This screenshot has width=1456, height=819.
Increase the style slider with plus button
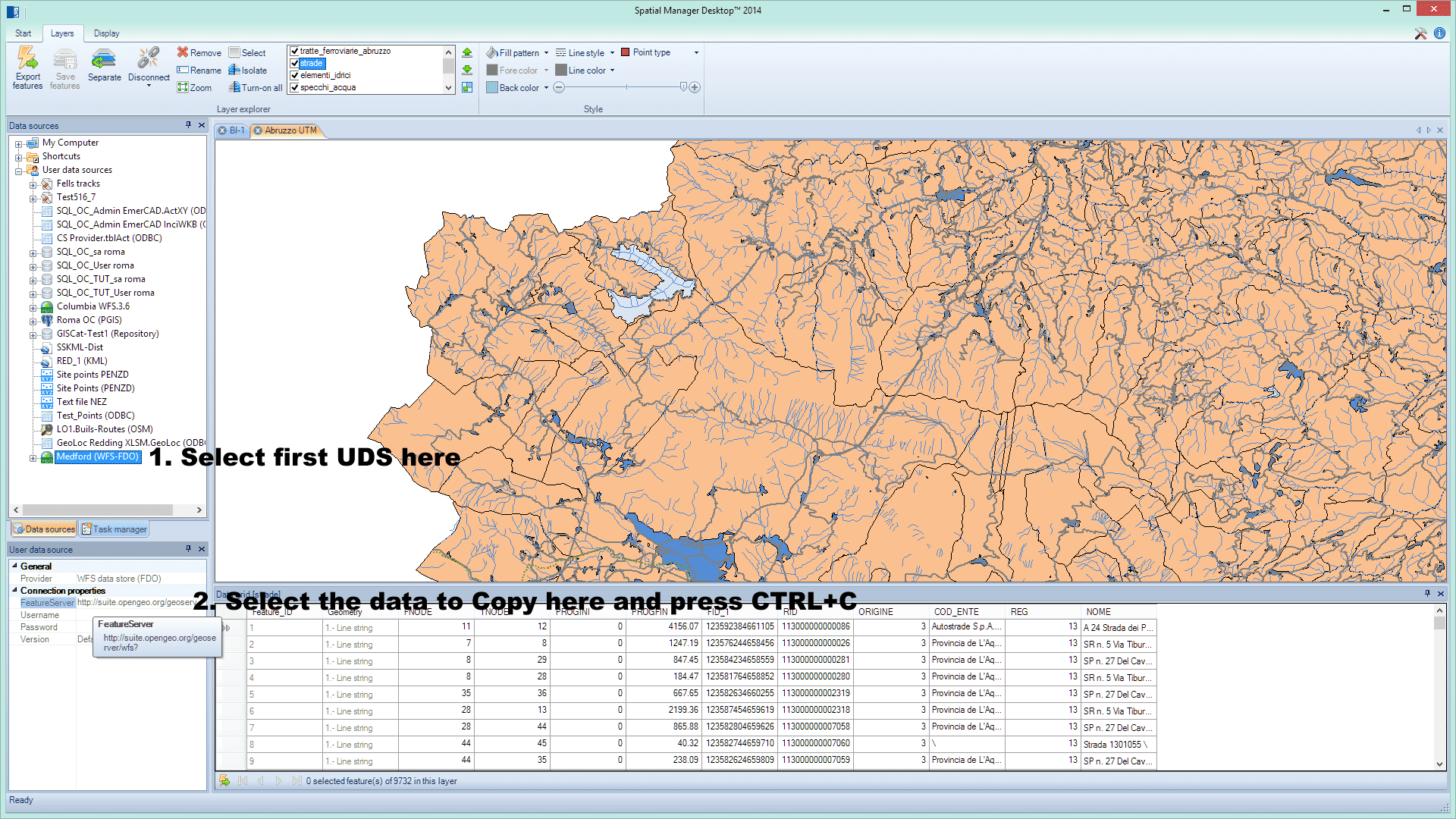[695, 87]
